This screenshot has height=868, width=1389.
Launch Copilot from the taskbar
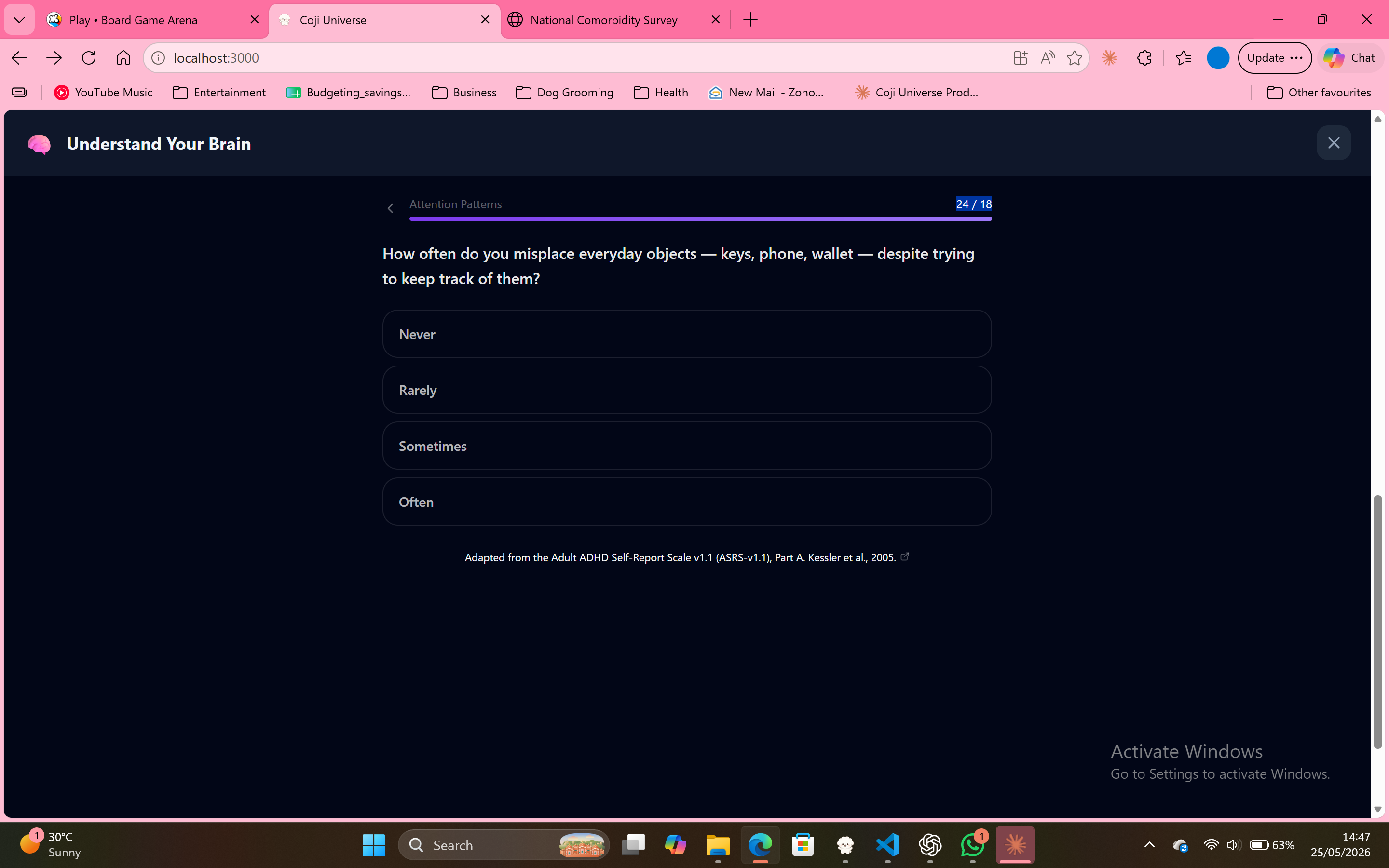coord(676,845)
